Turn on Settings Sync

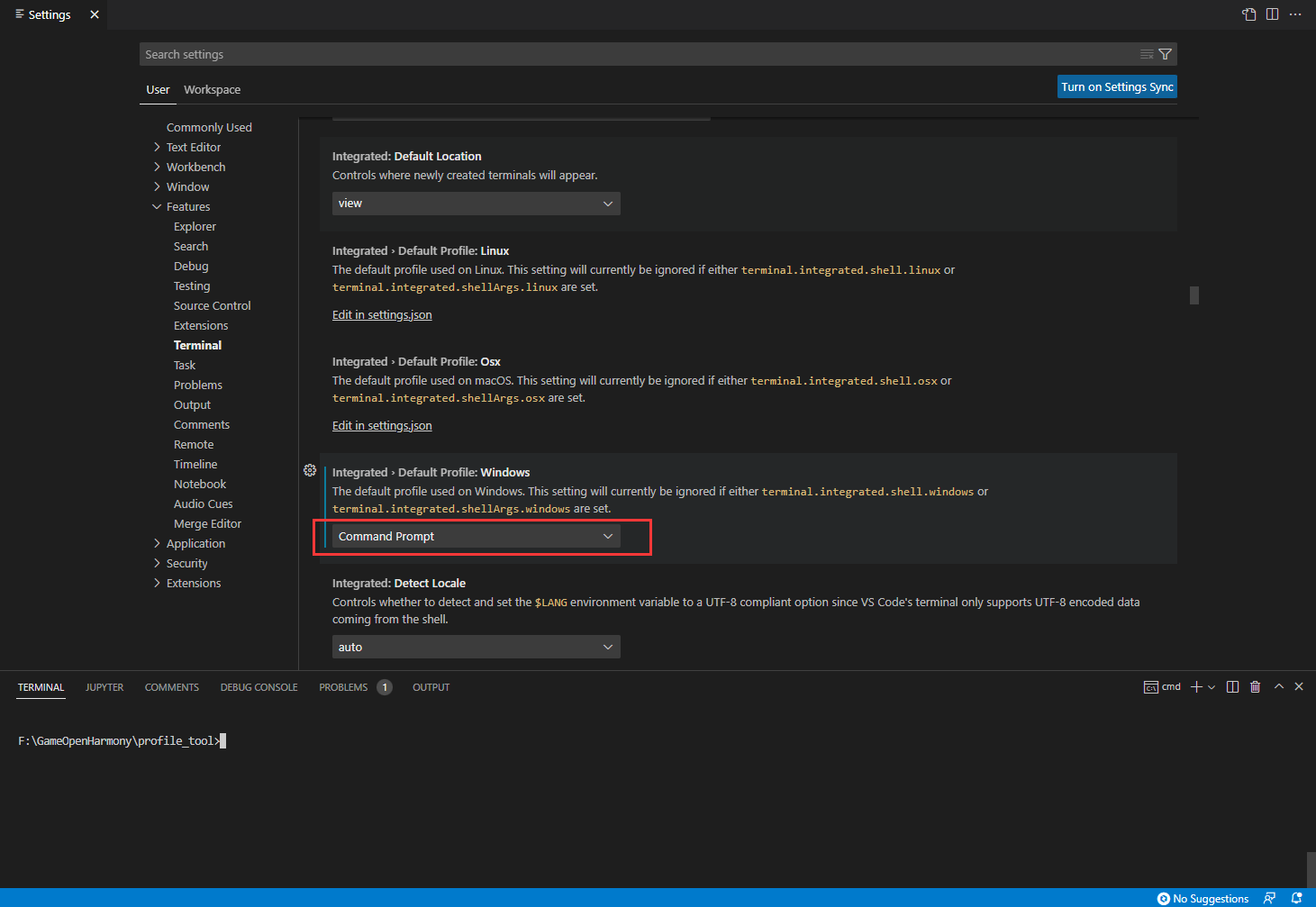pyautogui.click(x=1117, y=87)
